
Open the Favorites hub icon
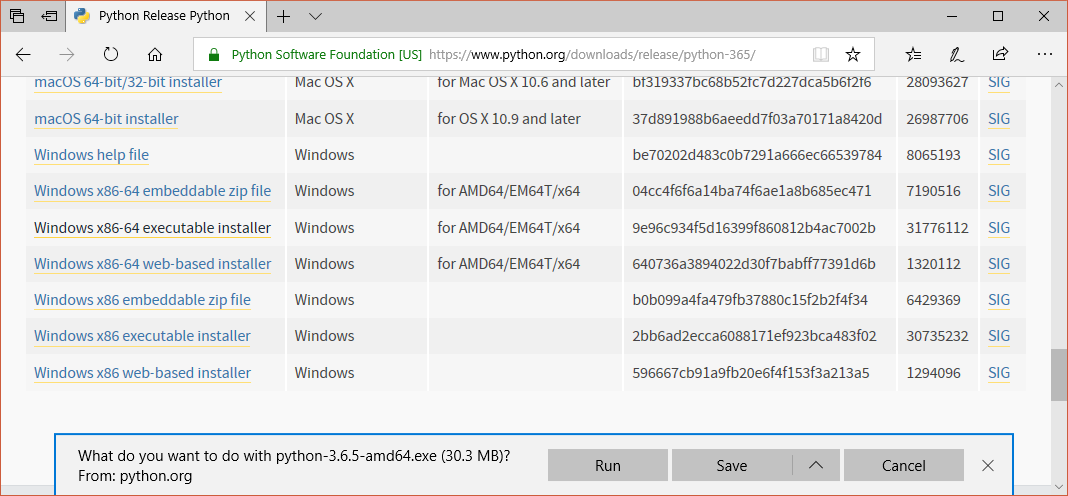[x=914, y=55]
